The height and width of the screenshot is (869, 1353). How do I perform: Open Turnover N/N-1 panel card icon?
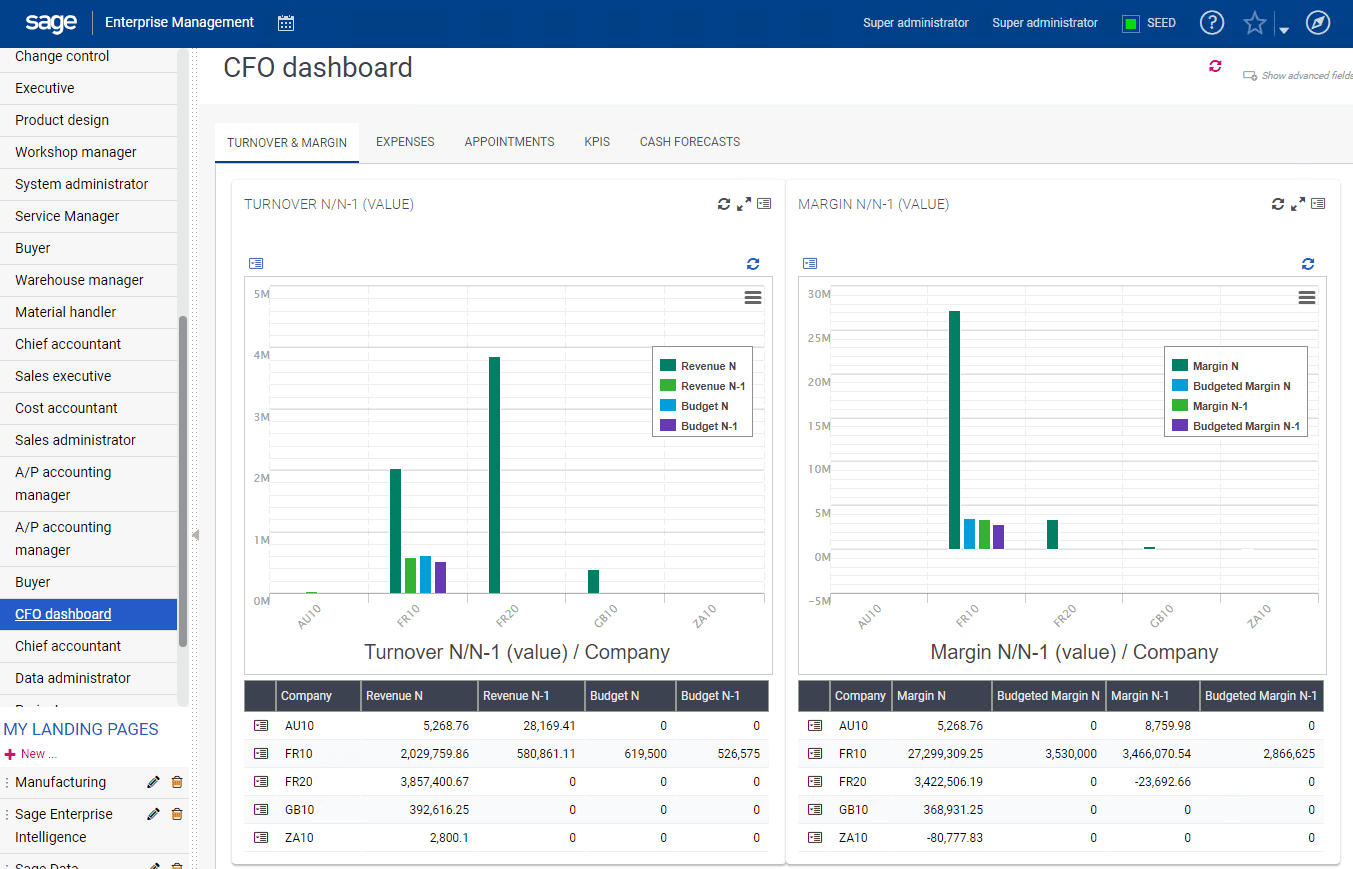pos(764,204)
